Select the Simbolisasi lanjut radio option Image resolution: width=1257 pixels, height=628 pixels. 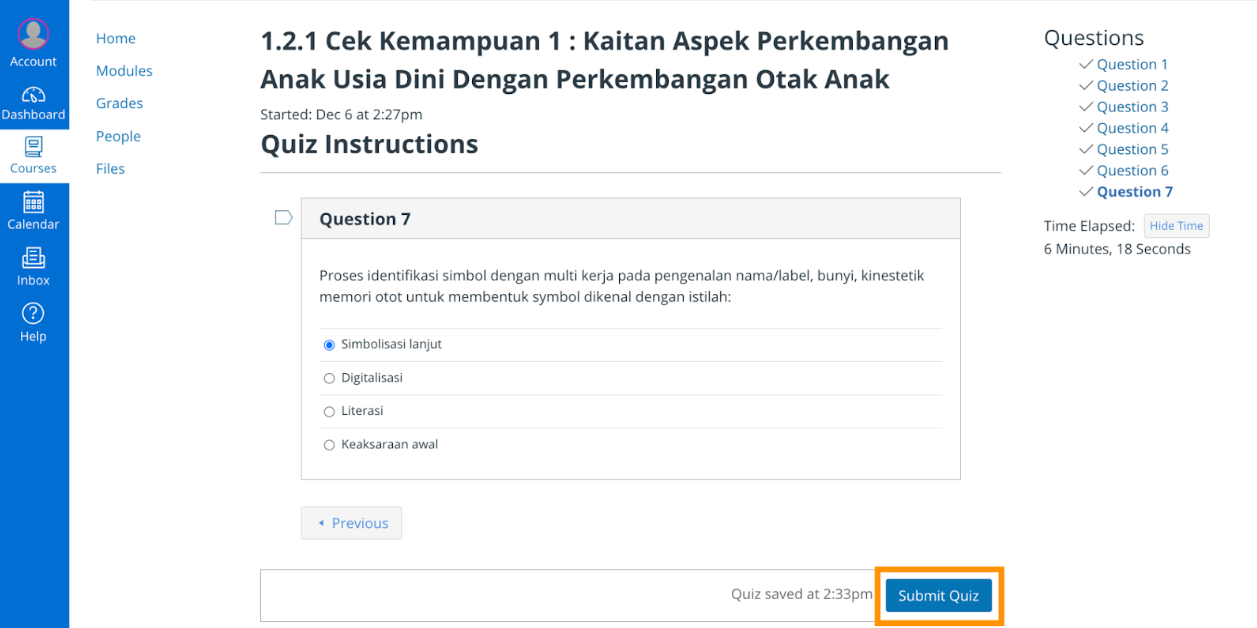tap(329, 345)
